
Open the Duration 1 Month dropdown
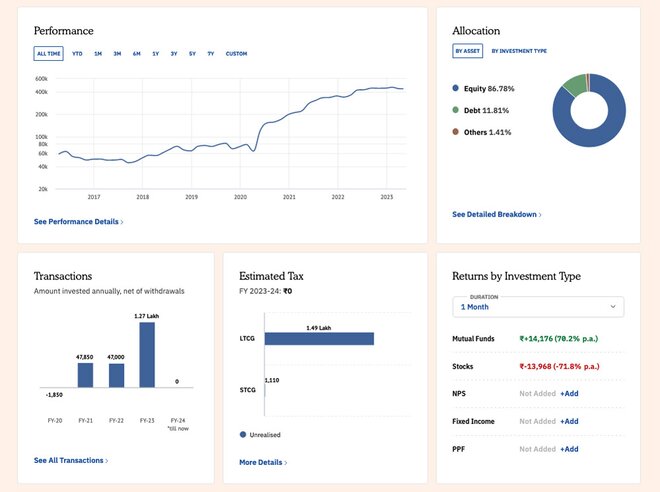pos(538,307)
